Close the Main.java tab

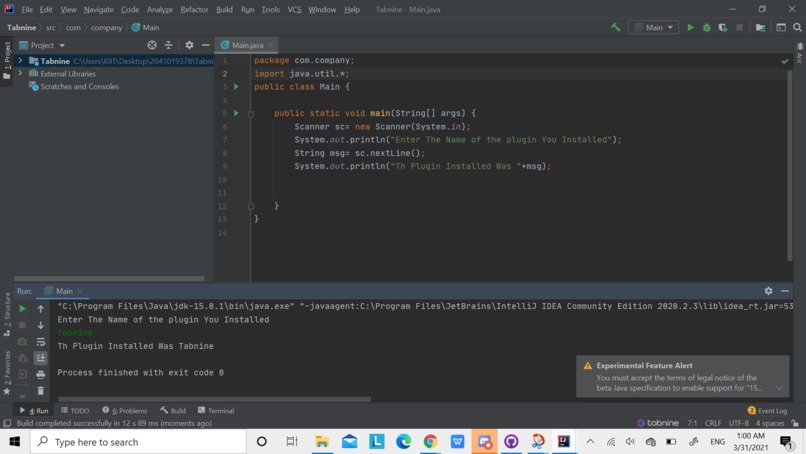pos(270,45)
